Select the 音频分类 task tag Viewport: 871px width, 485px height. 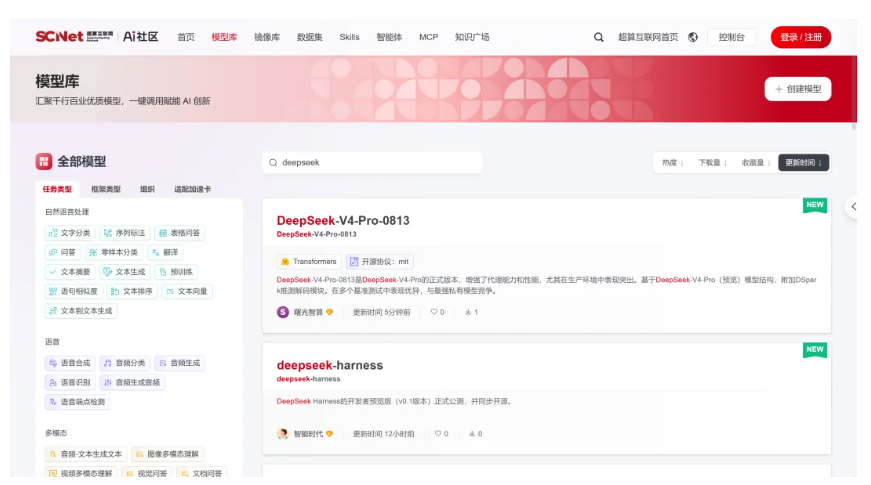click(x=125, y=363)
